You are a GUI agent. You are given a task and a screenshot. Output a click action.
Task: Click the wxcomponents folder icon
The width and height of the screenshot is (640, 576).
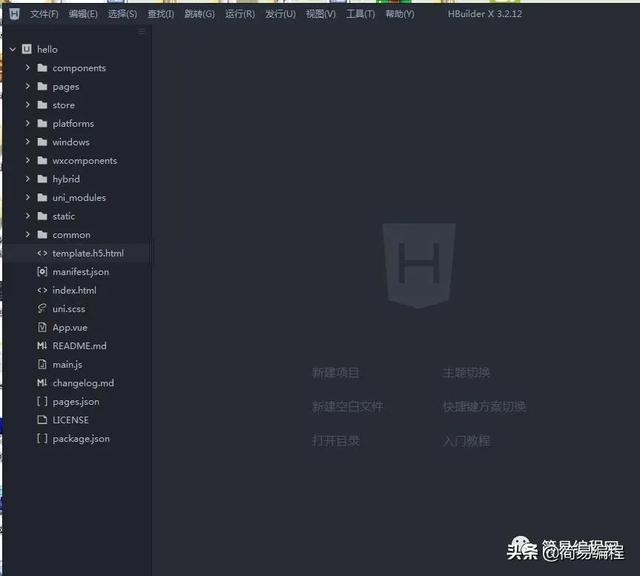point(42,160)
